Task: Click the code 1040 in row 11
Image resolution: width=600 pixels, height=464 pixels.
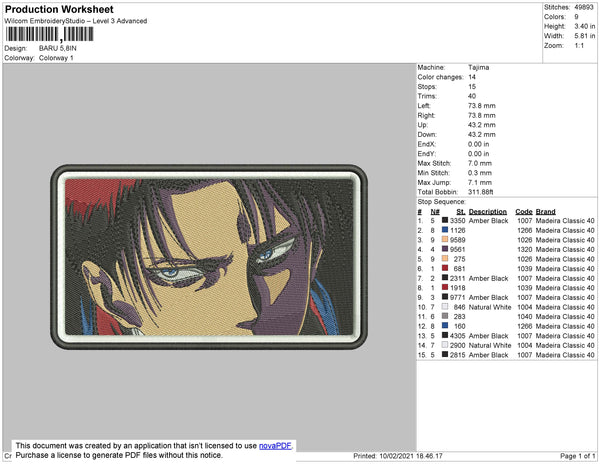Action: point(525,316)
